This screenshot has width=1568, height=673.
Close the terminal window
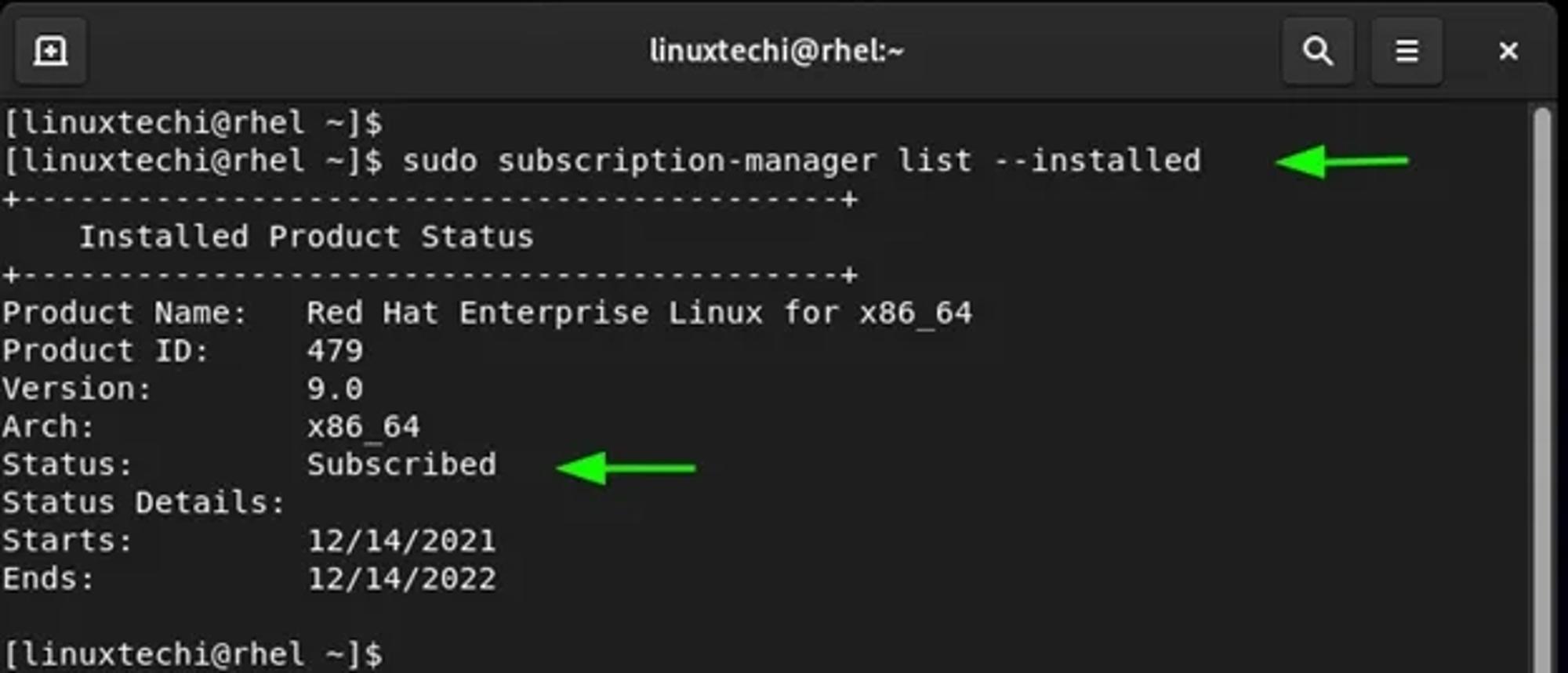click(x=1508, y=52)
